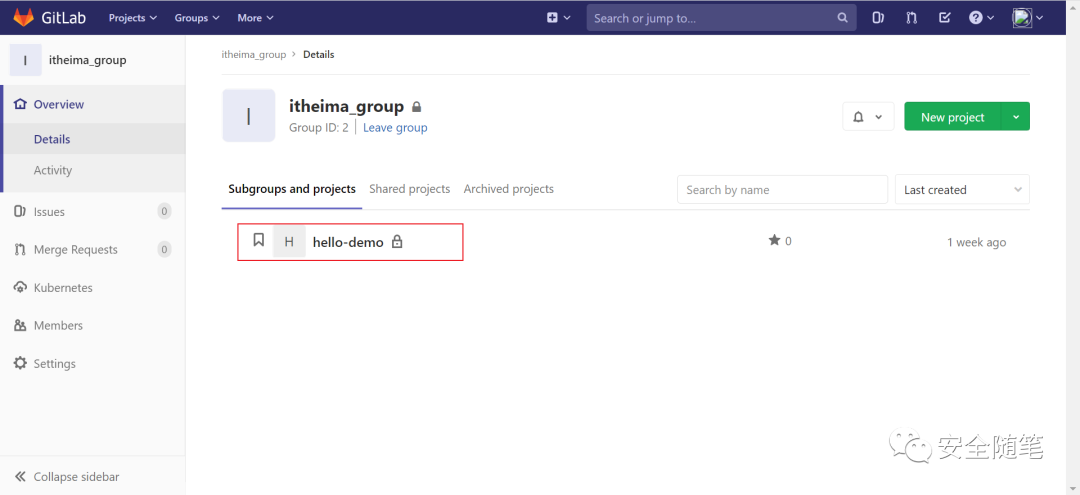1080x495 pixels.
Task: Switch to Archived projects tab
Action: click(508, 189)
